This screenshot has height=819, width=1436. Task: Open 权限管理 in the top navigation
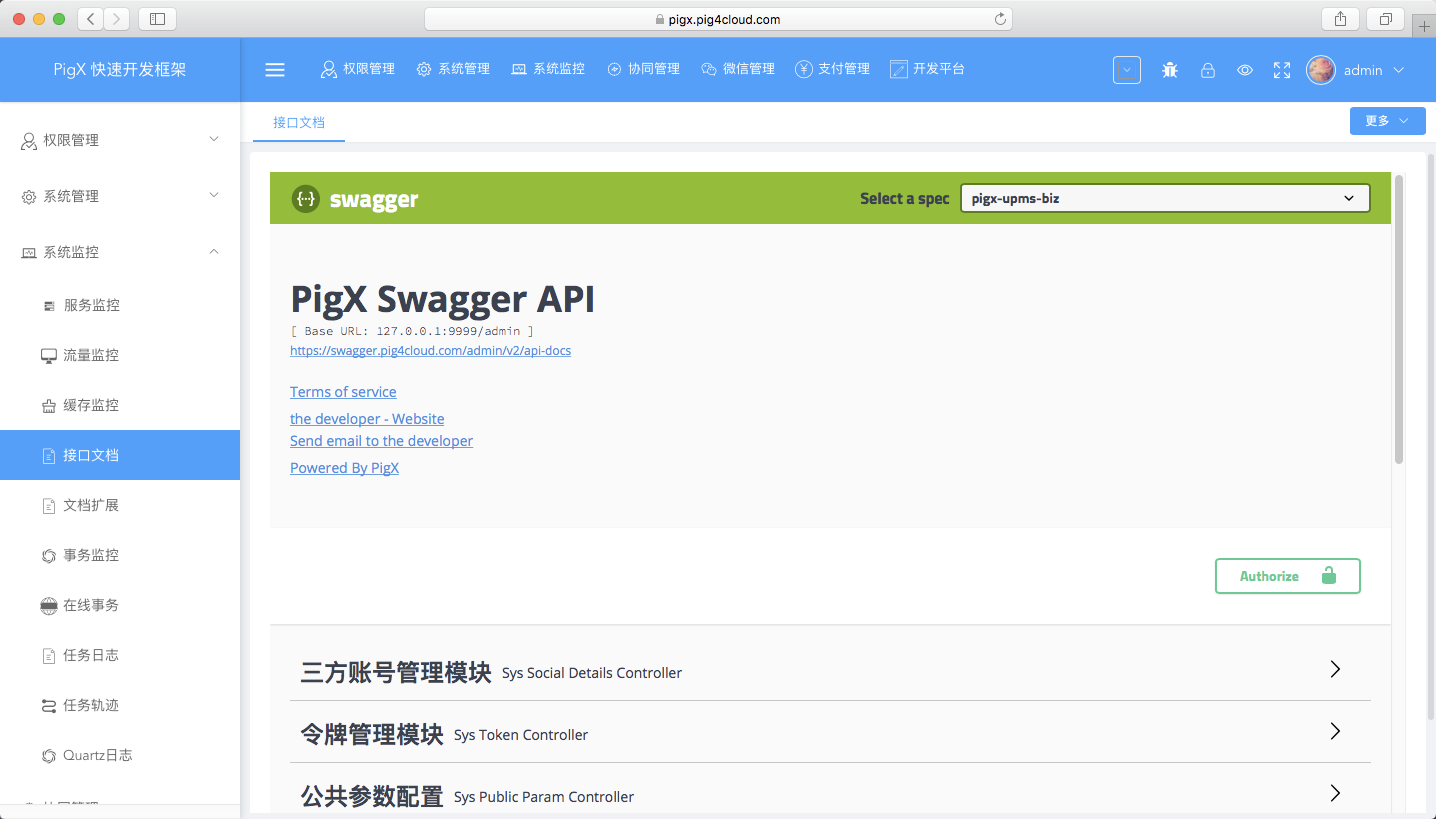[358, 69]
